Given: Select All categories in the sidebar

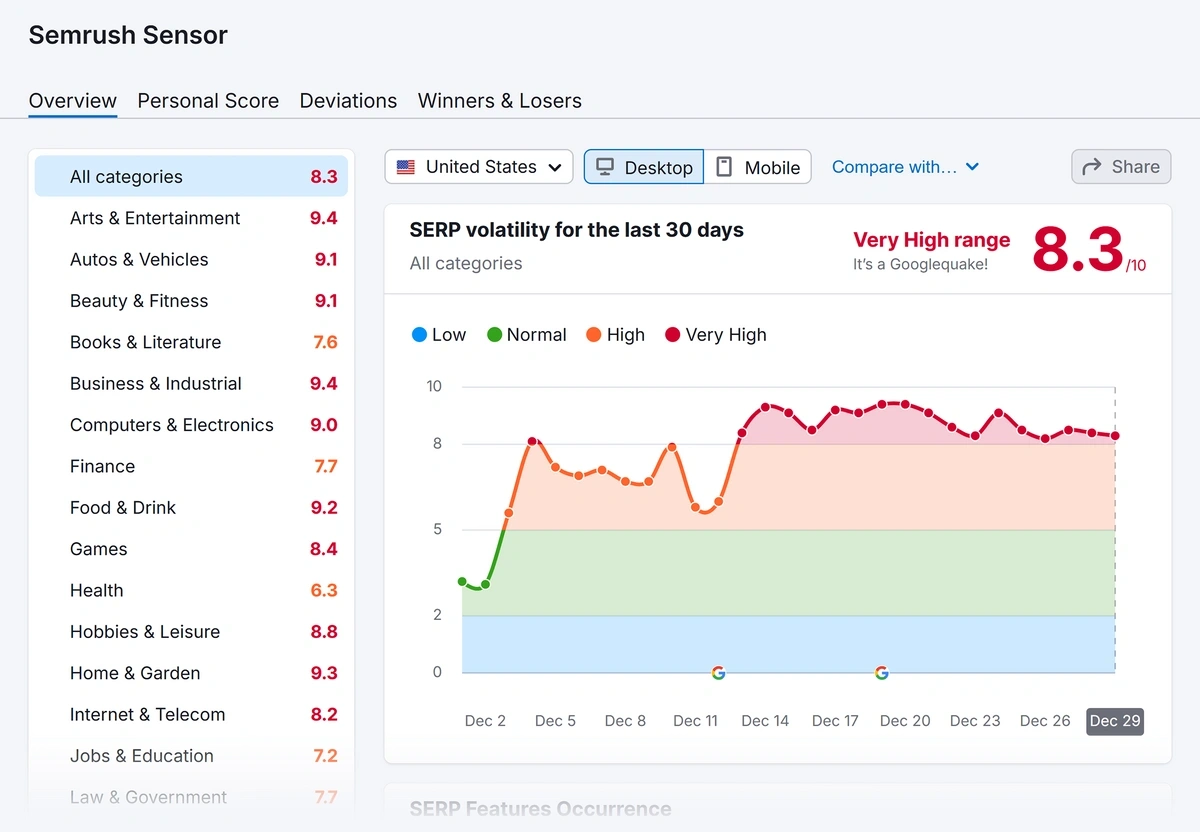Looking at the screenshot, I should pyautogui.click(x=191, y=177).
